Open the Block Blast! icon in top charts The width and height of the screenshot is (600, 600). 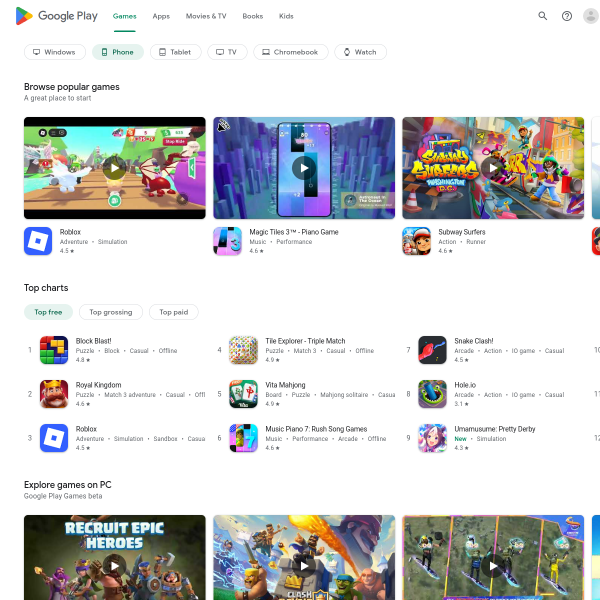click(54, 350)
